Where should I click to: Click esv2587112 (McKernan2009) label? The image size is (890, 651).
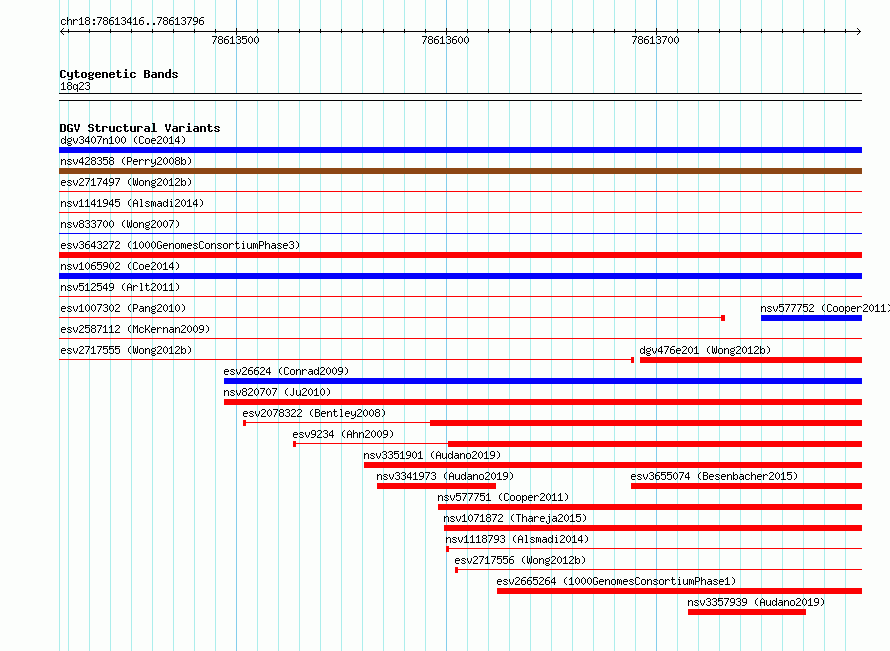tap(135, 329)
